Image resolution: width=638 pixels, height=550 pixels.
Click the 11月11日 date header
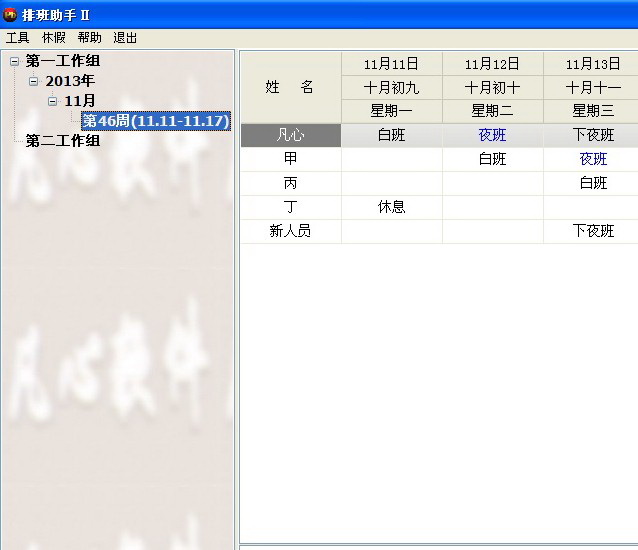(391, 64)
